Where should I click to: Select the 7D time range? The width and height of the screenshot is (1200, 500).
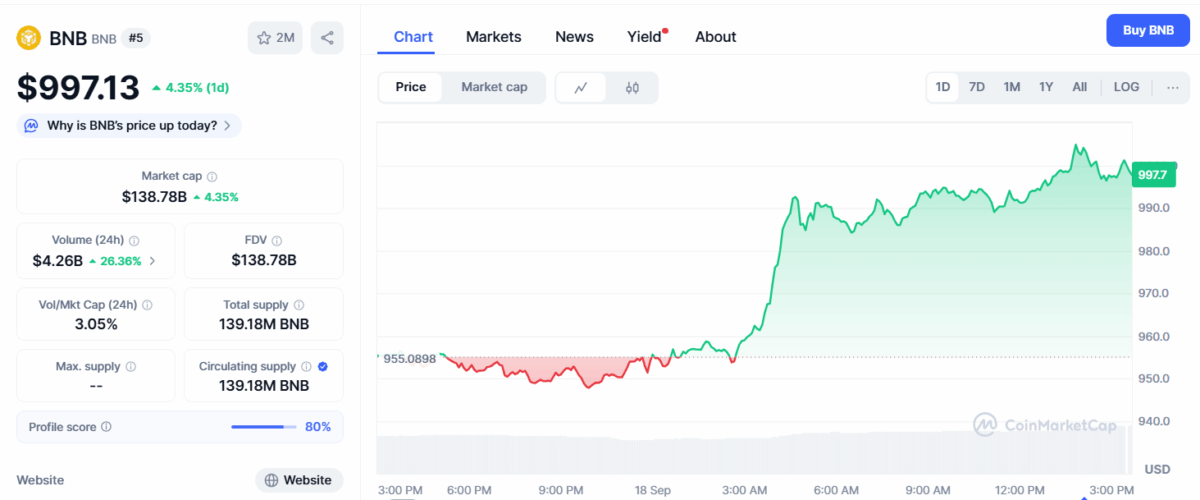pos(977,87)
